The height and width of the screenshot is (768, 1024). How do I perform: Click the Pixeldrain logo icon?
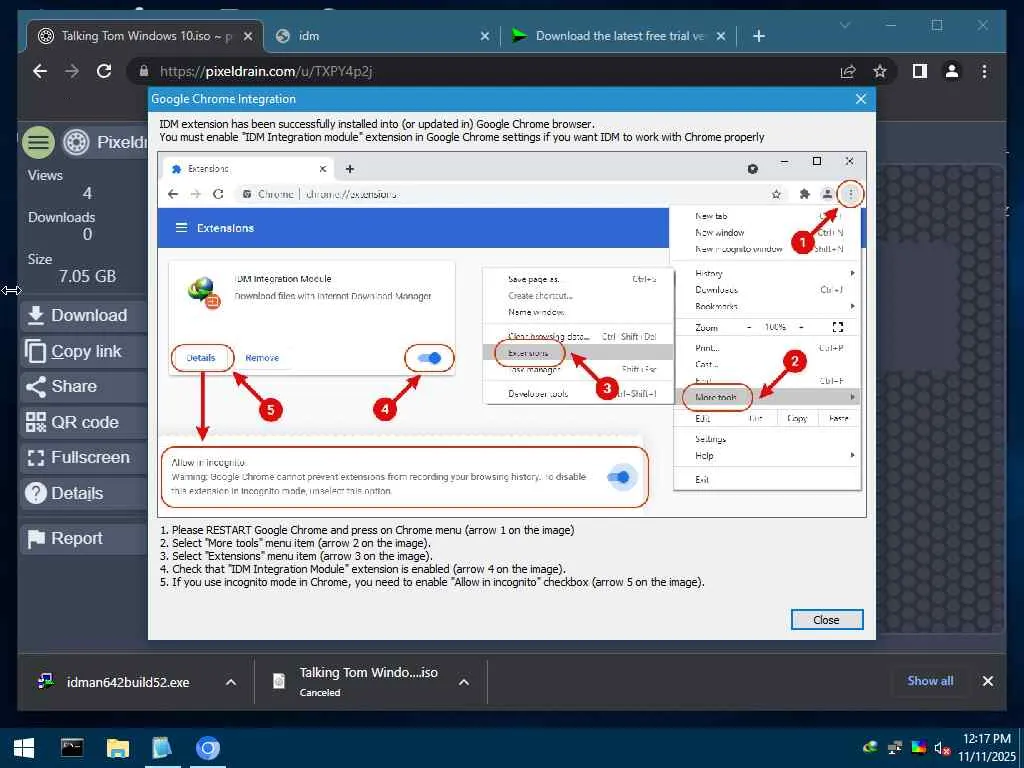tap(76, 142)
